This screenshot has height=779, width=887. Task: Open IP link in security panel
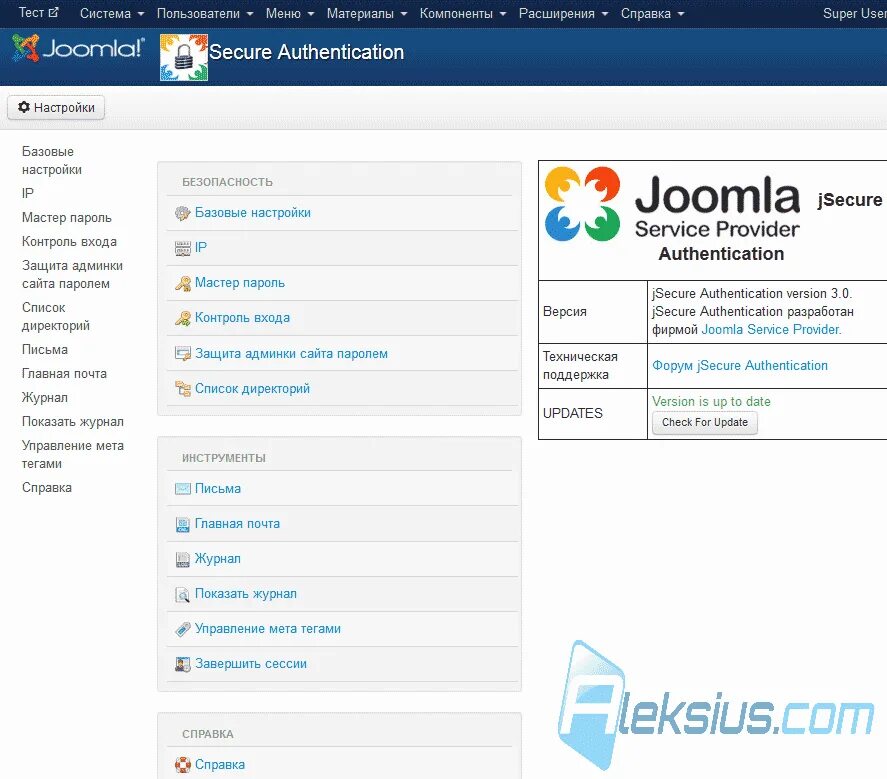[201, 248]
